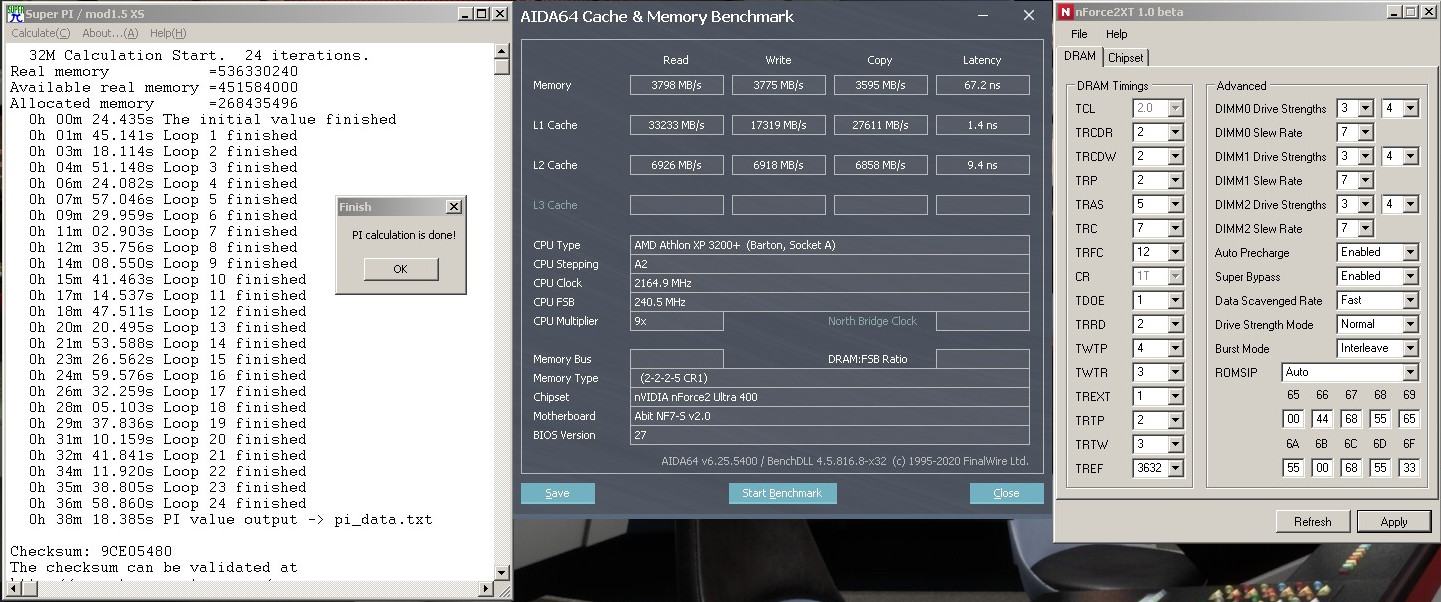Viewport: 1441px width, 602px height.
Task: Open the DIMM0 Slew Rate dropdown
Action: [x=1366, y=132]
